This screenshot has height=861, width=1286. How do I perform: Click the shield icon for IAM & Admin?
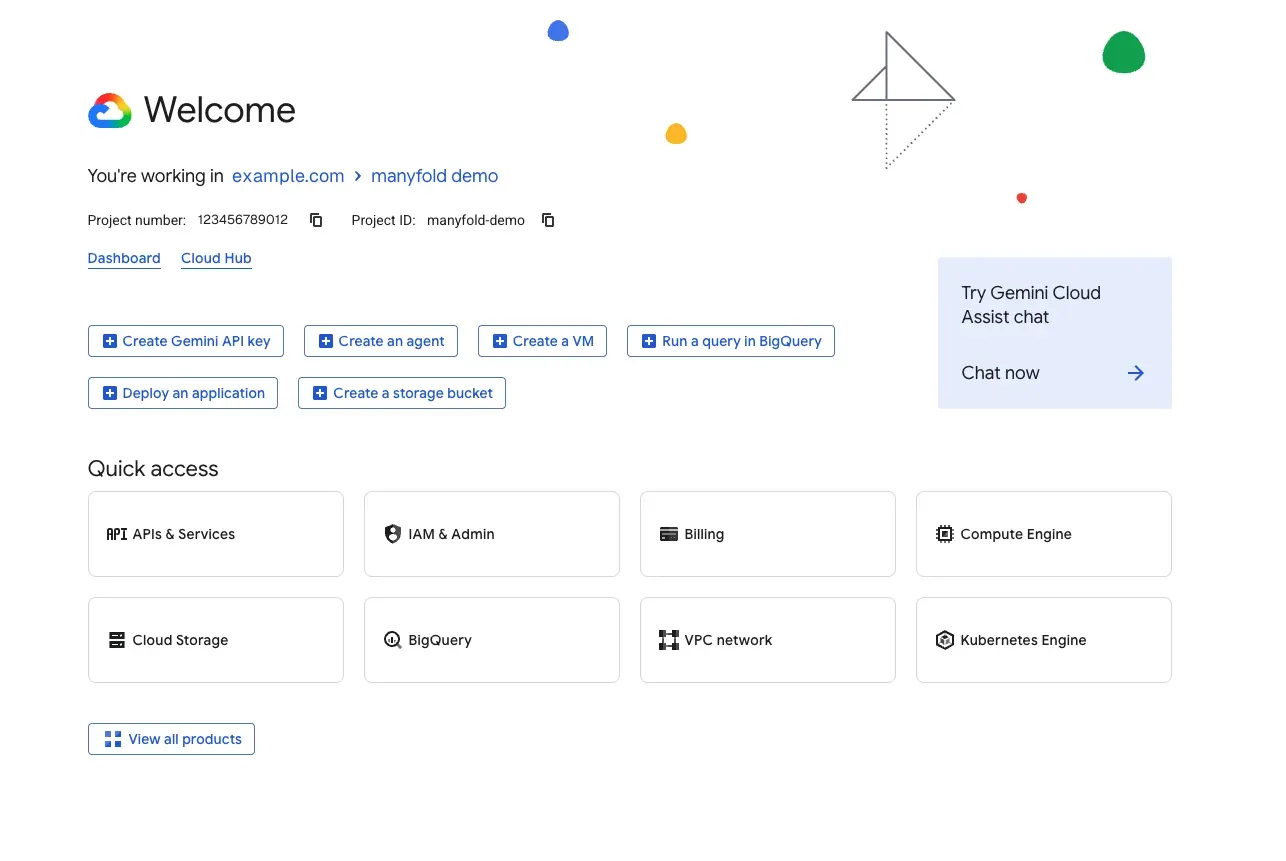click(393, 534)
